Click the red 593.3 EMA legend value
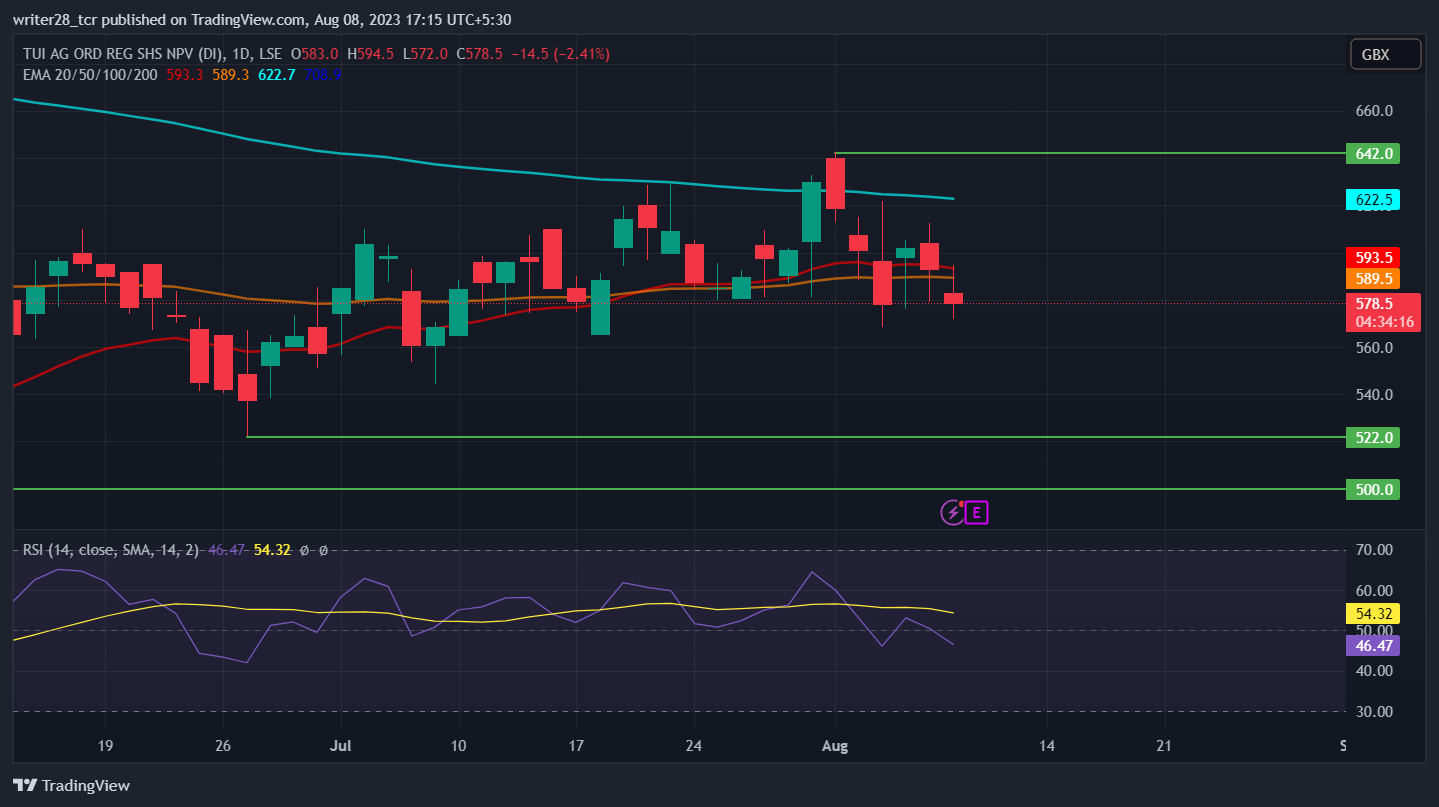The width and height of the screenshot is (1439, 807). coord(185,74)
